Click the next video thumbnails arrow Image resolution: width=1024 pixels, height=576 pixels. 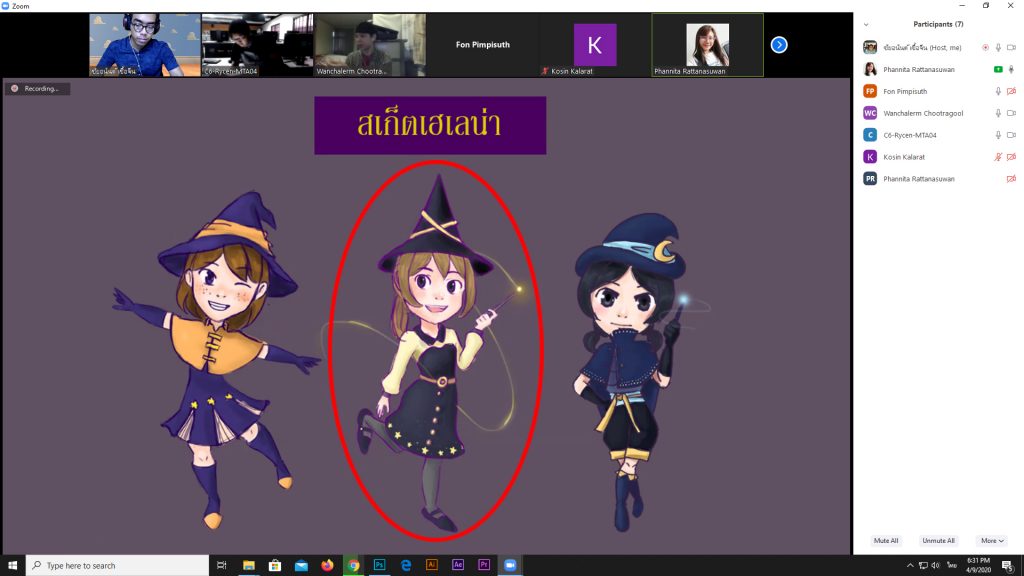(x=779, y=45)
